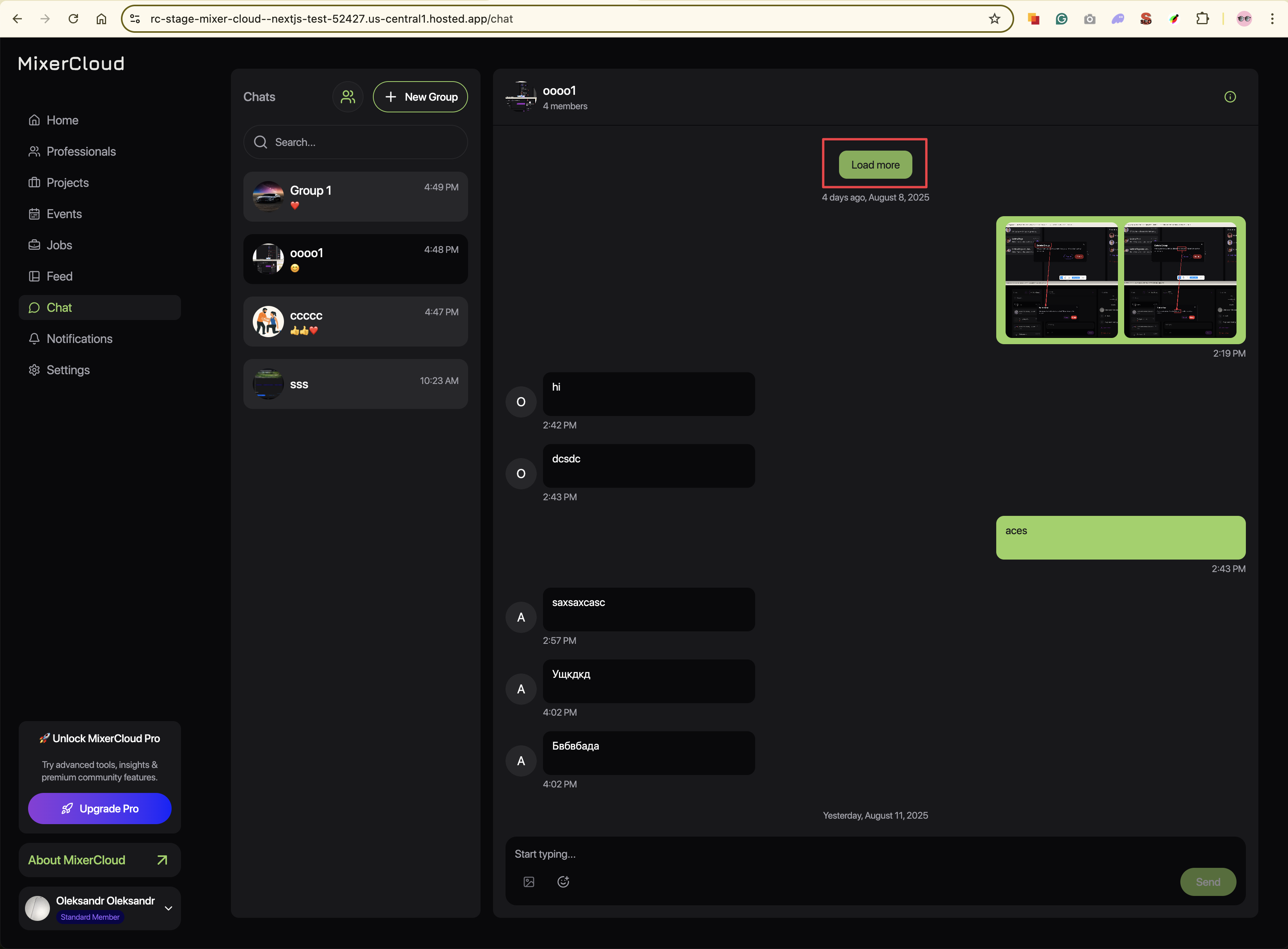Select the Group 1 conversation

[355, 196]
